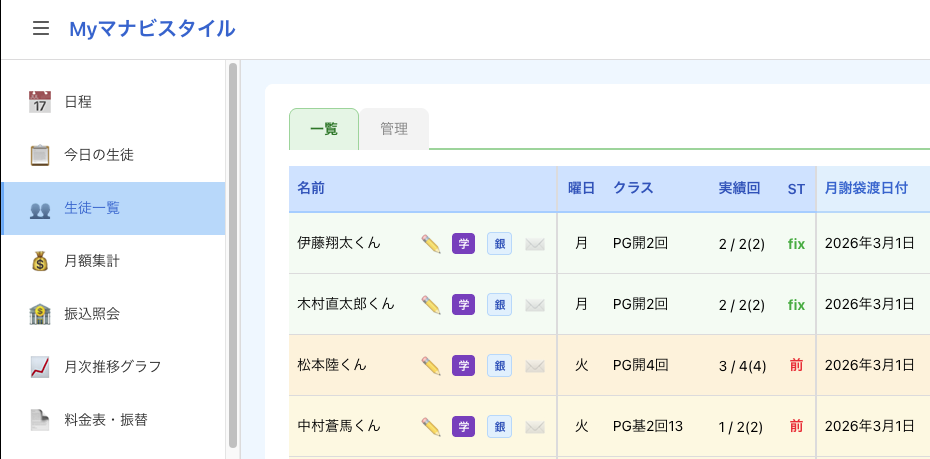Click the bank icon for 振込照会
Screen dimensions: 930x459
coord(40,314)
